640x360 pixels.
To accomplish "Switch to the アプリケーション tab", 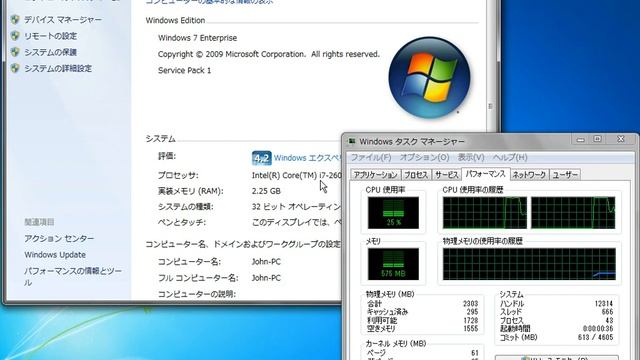I will 376,175.
